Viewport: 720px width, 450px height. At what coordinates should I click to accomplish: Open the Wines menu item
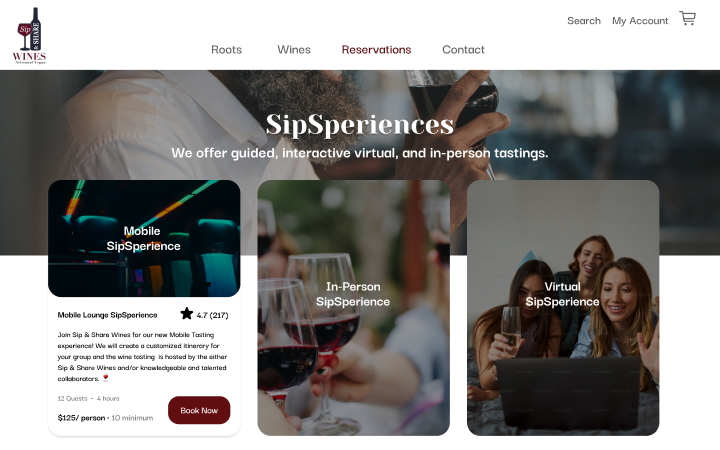[294, 50]
